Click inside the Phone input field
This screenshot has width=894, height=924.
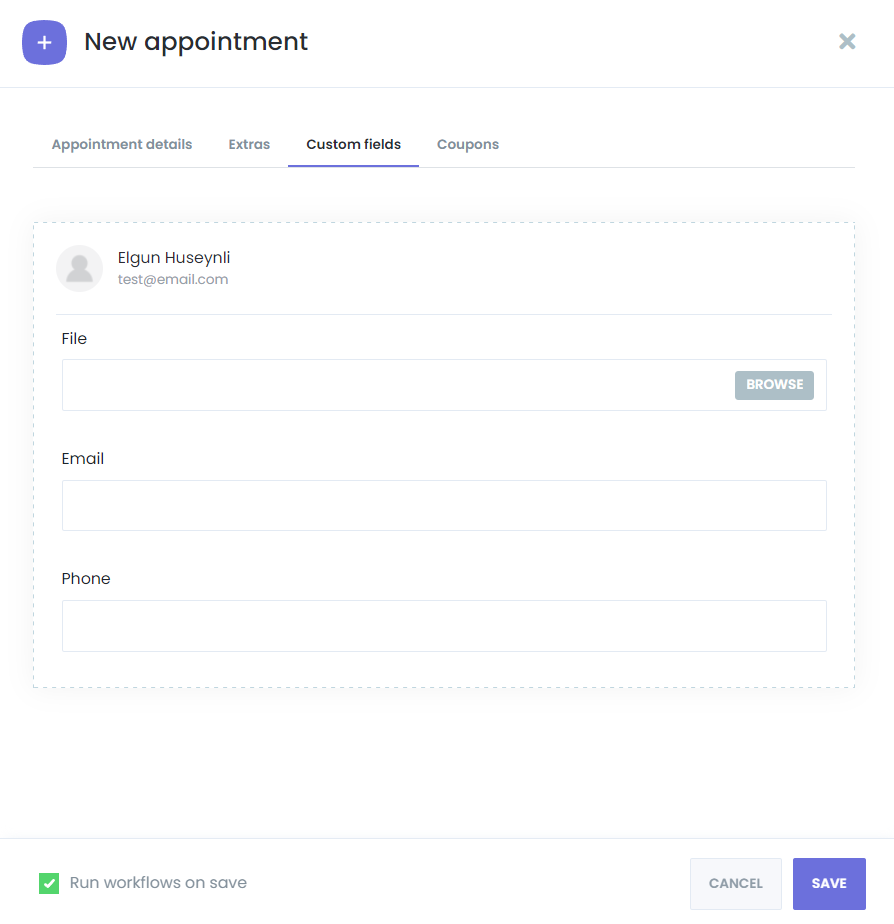click(444, 626)
